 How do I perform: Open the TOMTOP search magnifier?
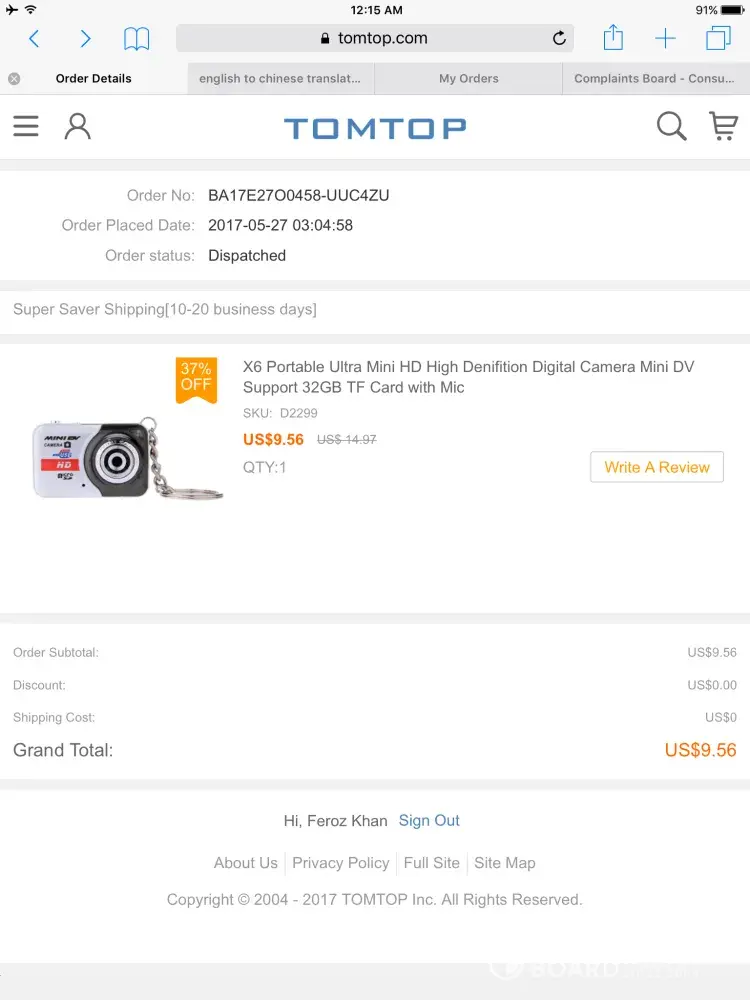coord(671,126)
